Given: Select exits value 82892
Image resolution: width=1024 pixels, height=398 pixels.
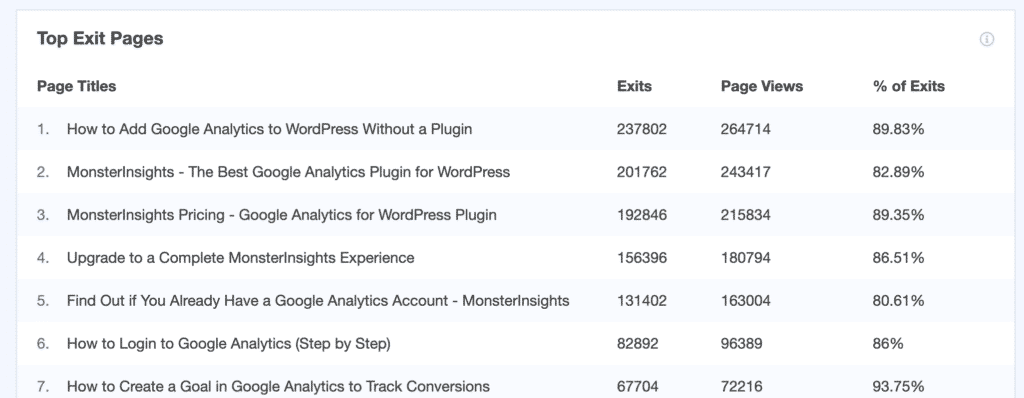Looking at the screenshot, I should [638, 344].
